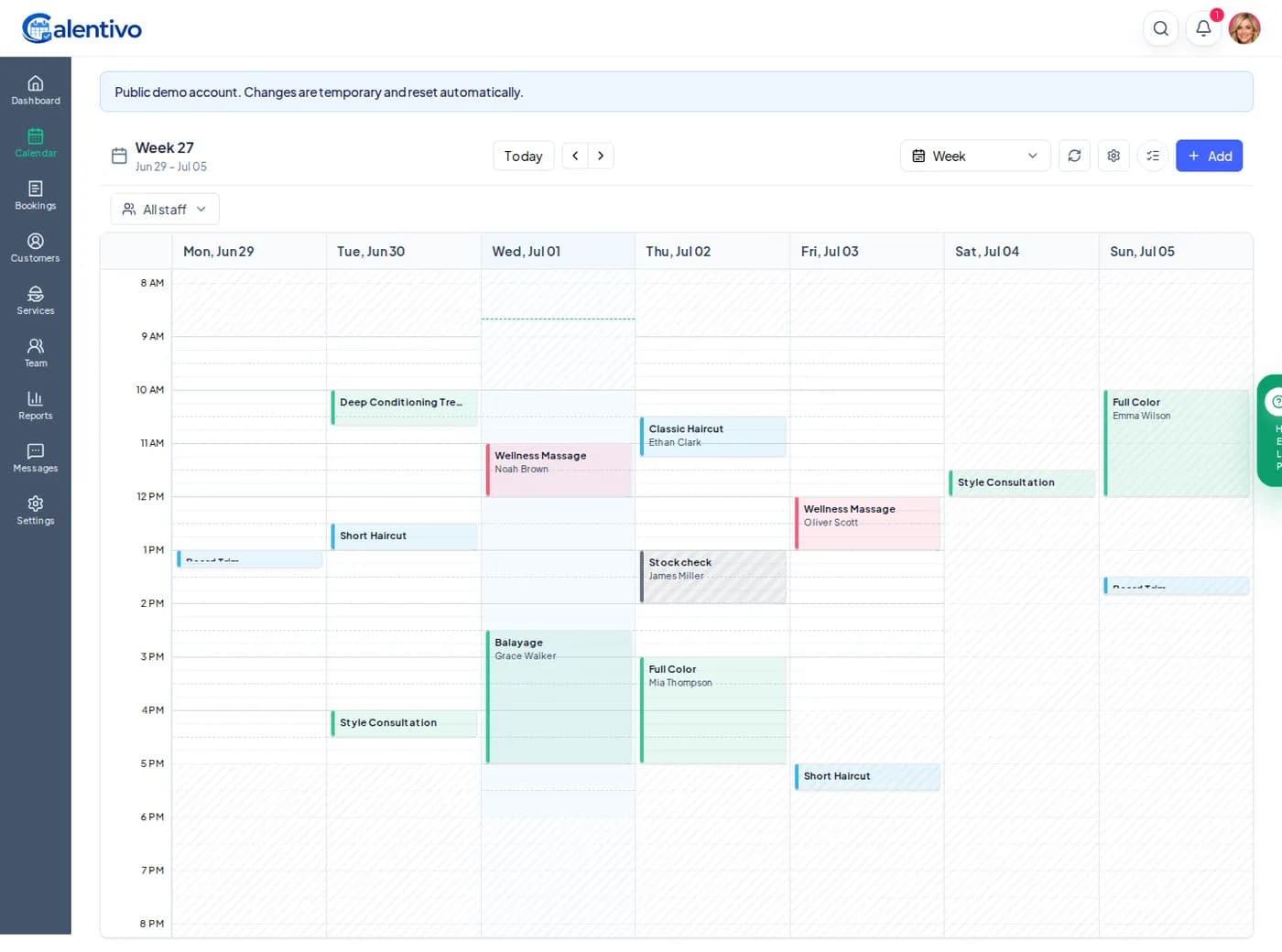1282x952 pixels.
Task: Open the green help widget
Action: tap(1270, 430)
